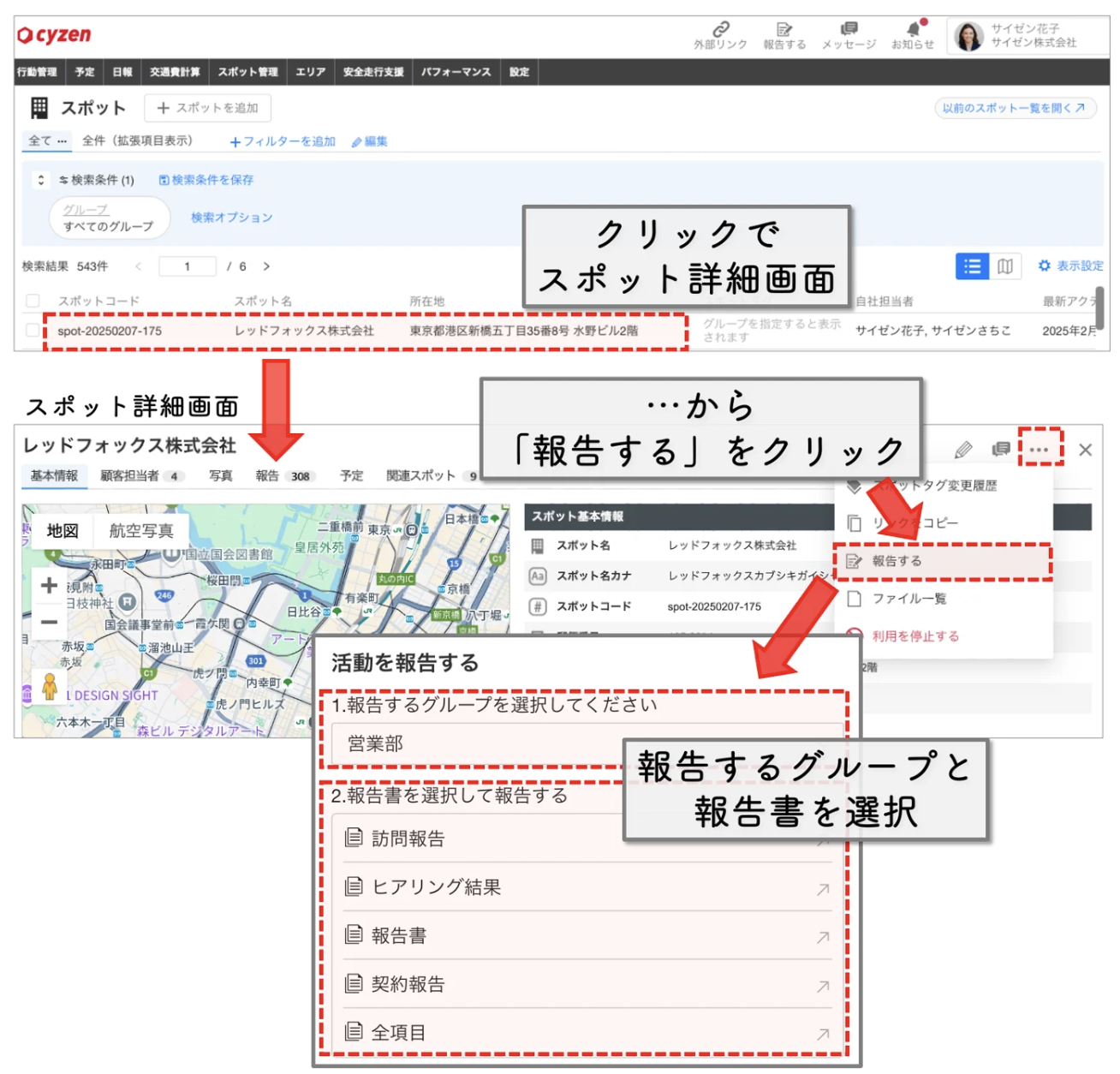Viewport: 1120px width, 1074px height.
Task: Go to next results page arrow
Action: click(266, 266)
